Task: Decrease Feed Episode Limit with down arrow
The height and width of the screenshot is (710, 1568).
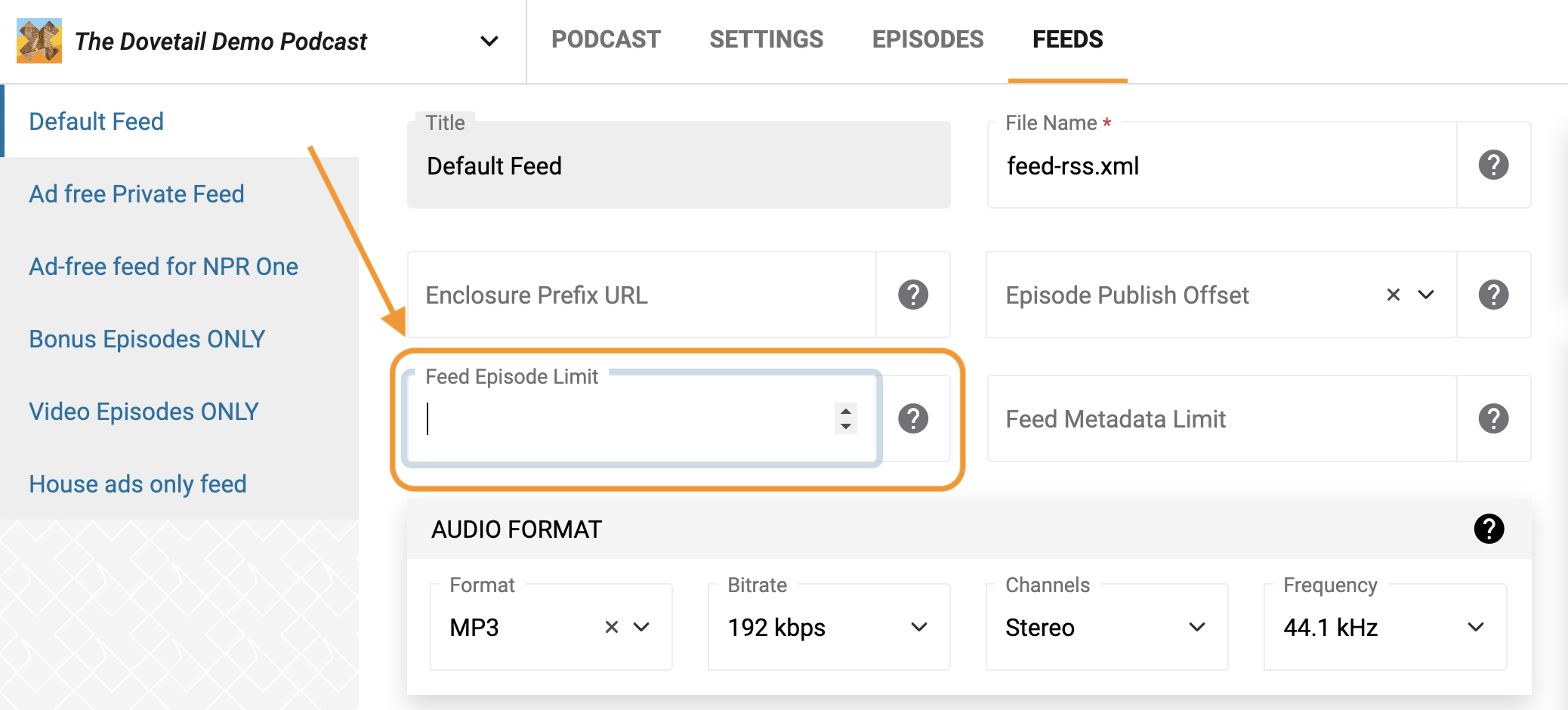Action: point(846,426)
